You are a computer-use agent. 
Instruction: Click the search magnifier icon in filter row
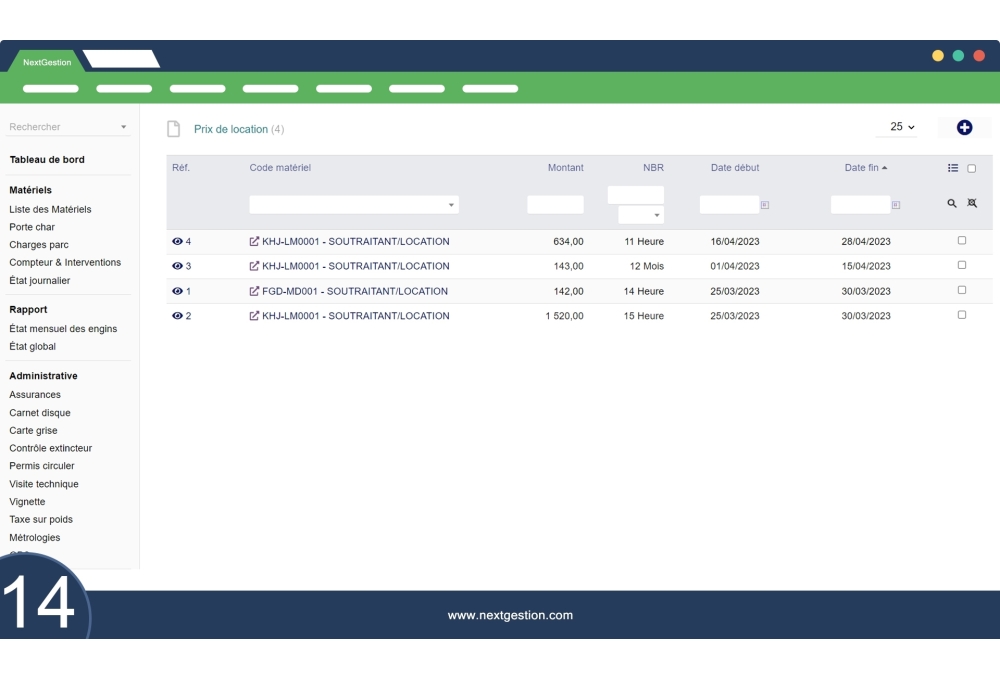[x=952, y=204]
